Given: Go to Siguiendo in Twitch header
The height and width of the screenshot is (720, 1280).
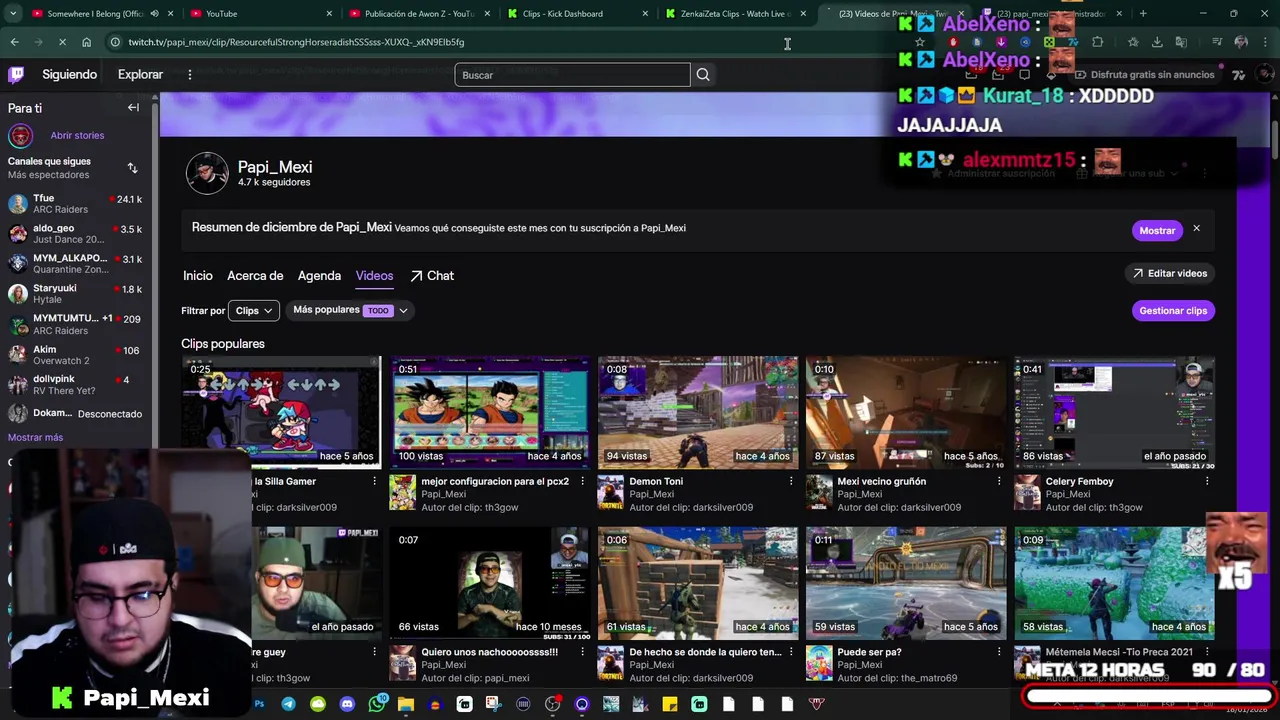Looking at the screenshot, I should click(x=70, y=75).
